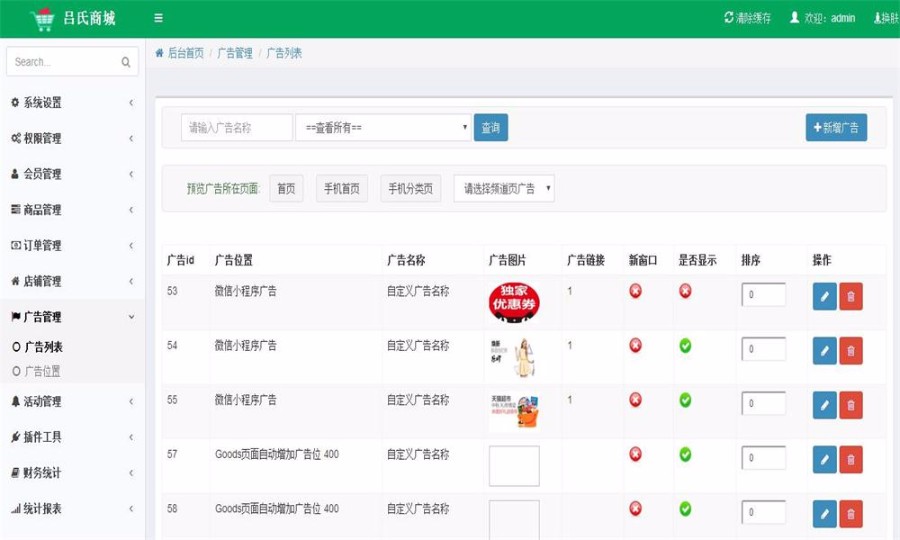Toggle new window status for ad 53

pos(635,291)
